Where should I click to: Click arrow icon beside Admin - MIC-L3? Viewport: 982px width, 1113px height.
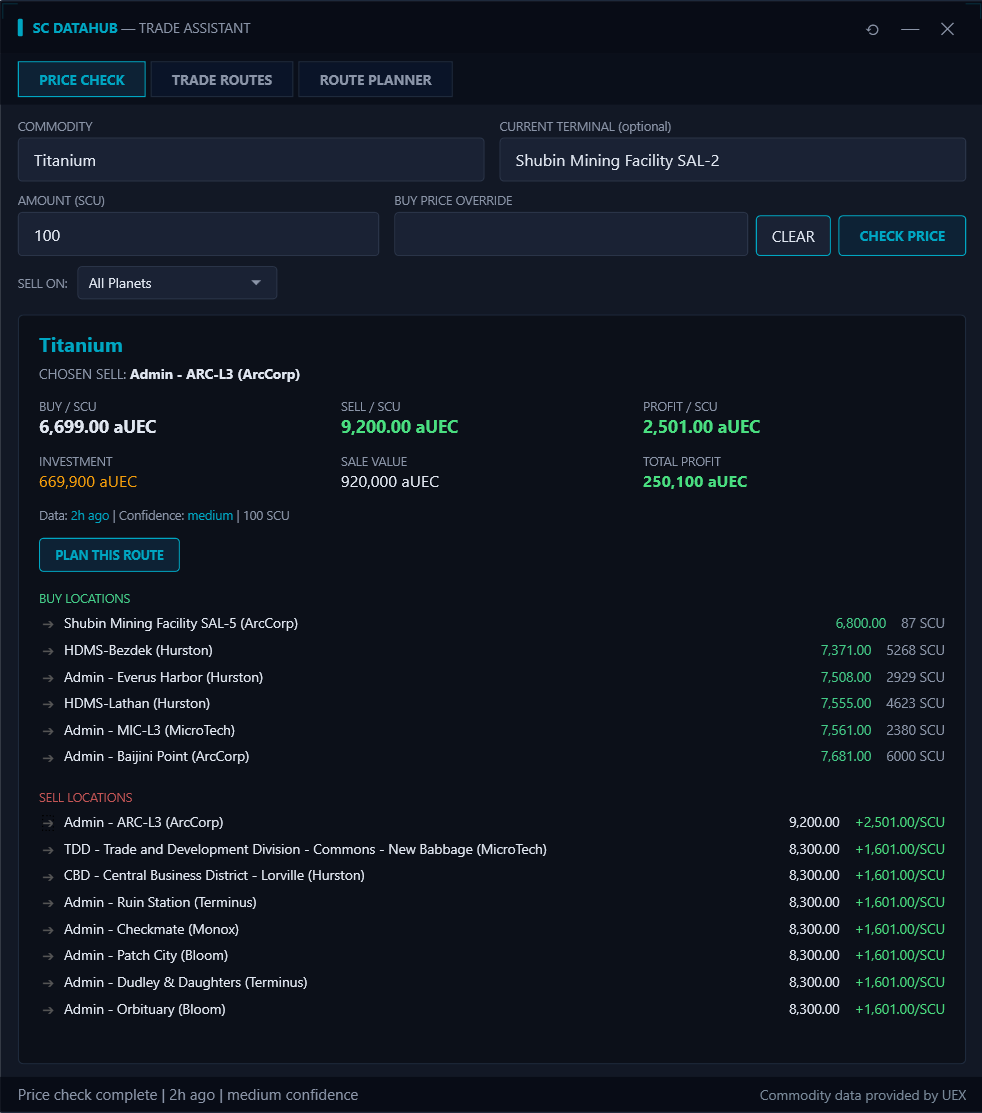(x=48, y=731)
